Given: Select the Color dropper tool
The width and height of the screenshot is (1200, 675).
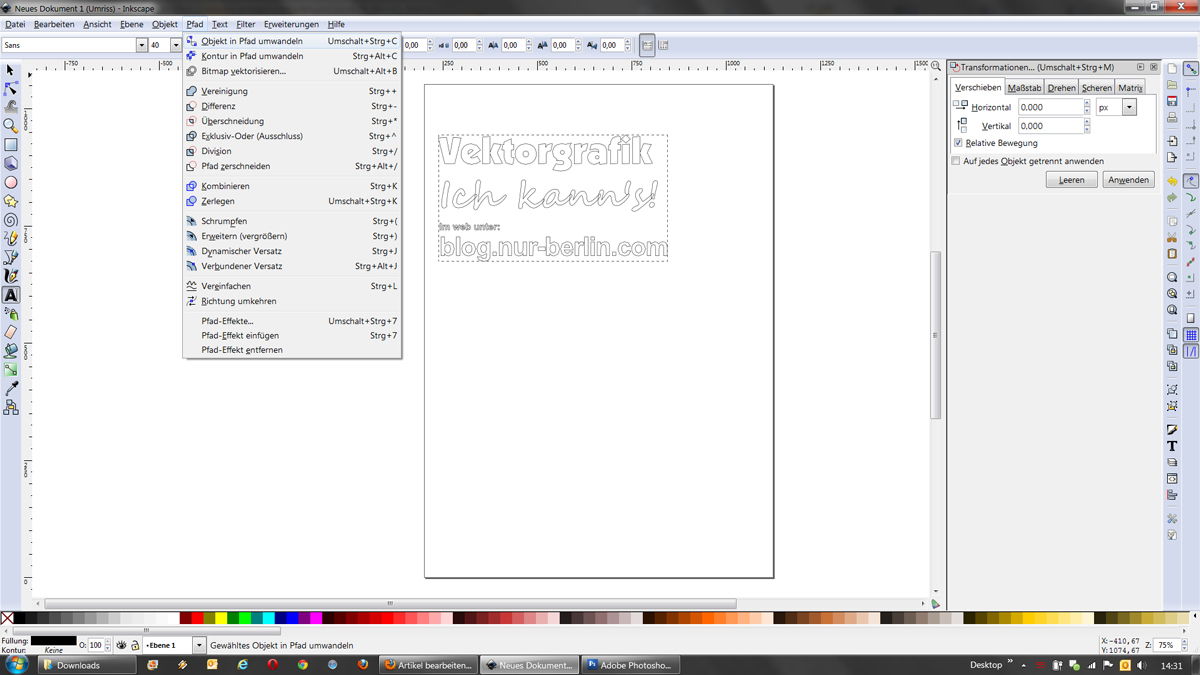Looking at the screenshot, I should click(x=11, y=388).
